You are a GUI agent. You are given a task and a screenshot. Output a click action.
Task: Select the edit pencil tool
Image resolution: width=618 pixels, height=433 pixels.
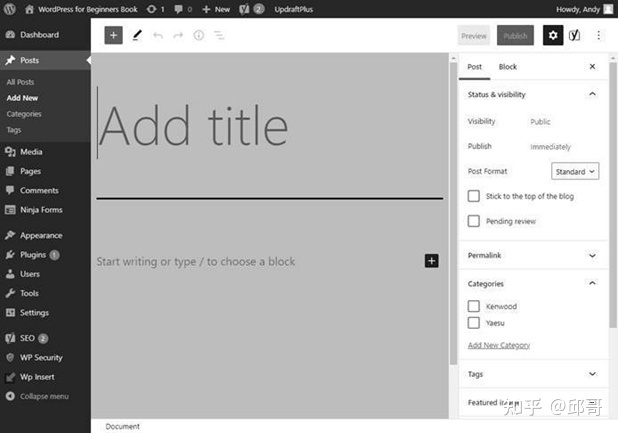137,35
